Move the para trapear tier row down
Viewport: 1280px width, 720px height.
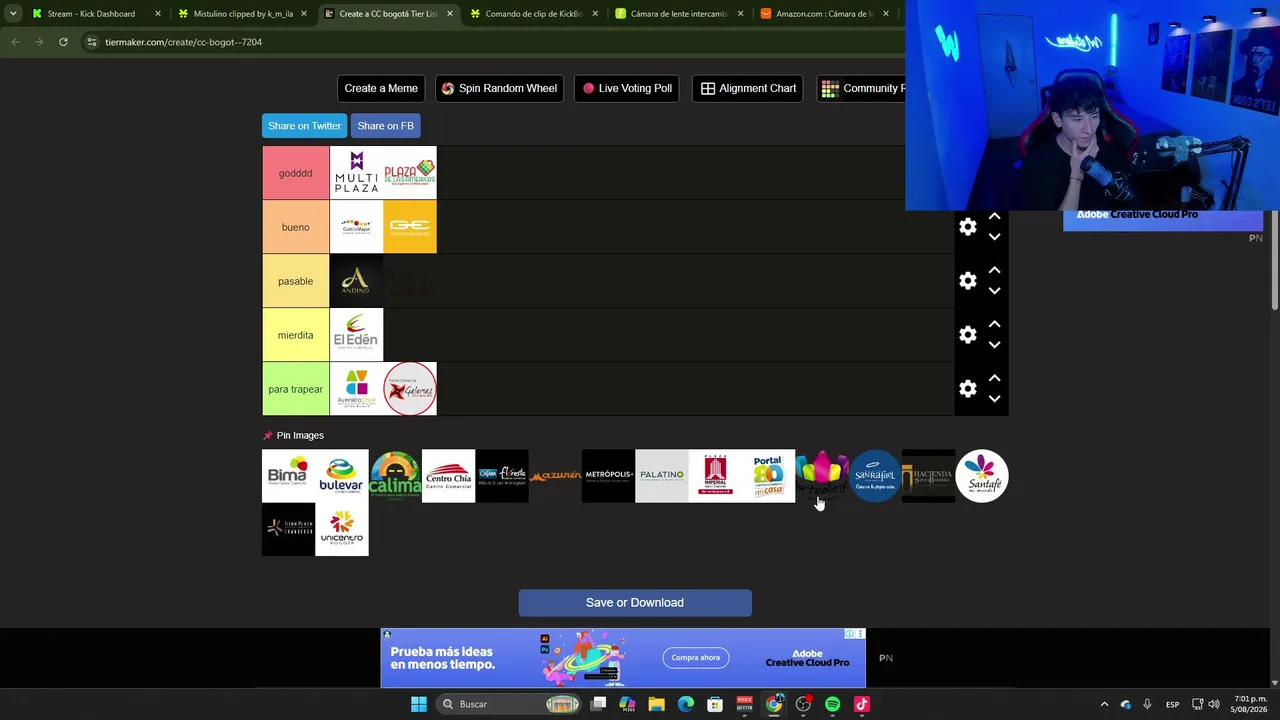pyautogui.click(x=994, y=399)
